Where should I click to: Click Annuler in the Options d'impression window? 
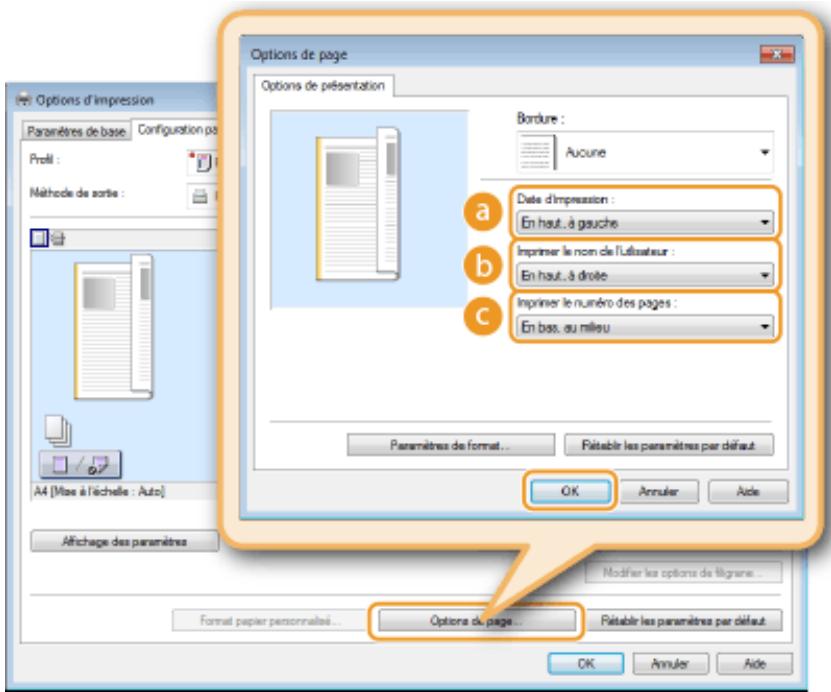[670, 663]
